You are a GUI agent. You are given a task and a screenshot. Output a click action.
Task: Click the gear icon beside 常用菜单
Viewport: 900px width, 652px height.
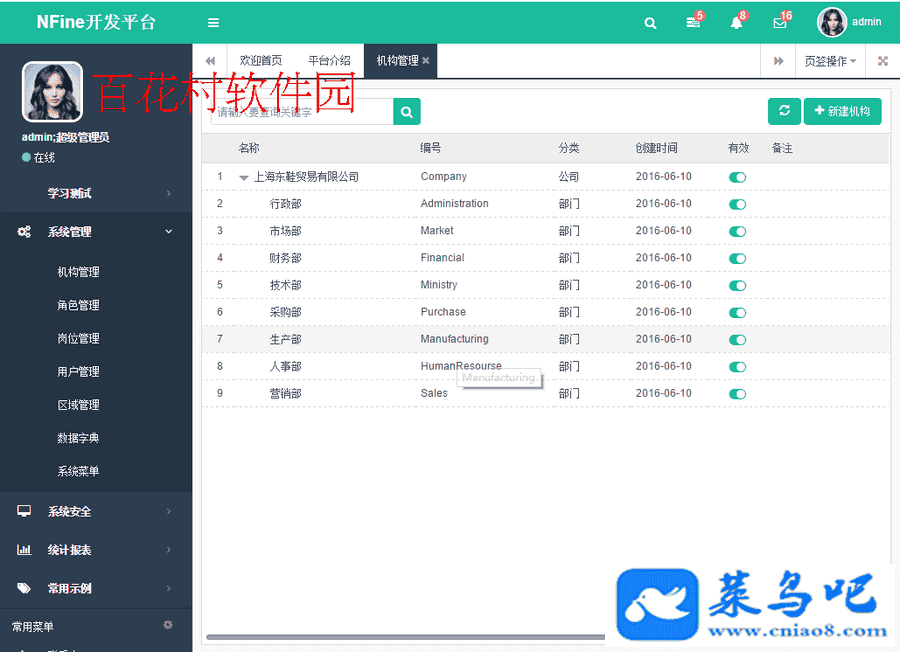(168, 625)
